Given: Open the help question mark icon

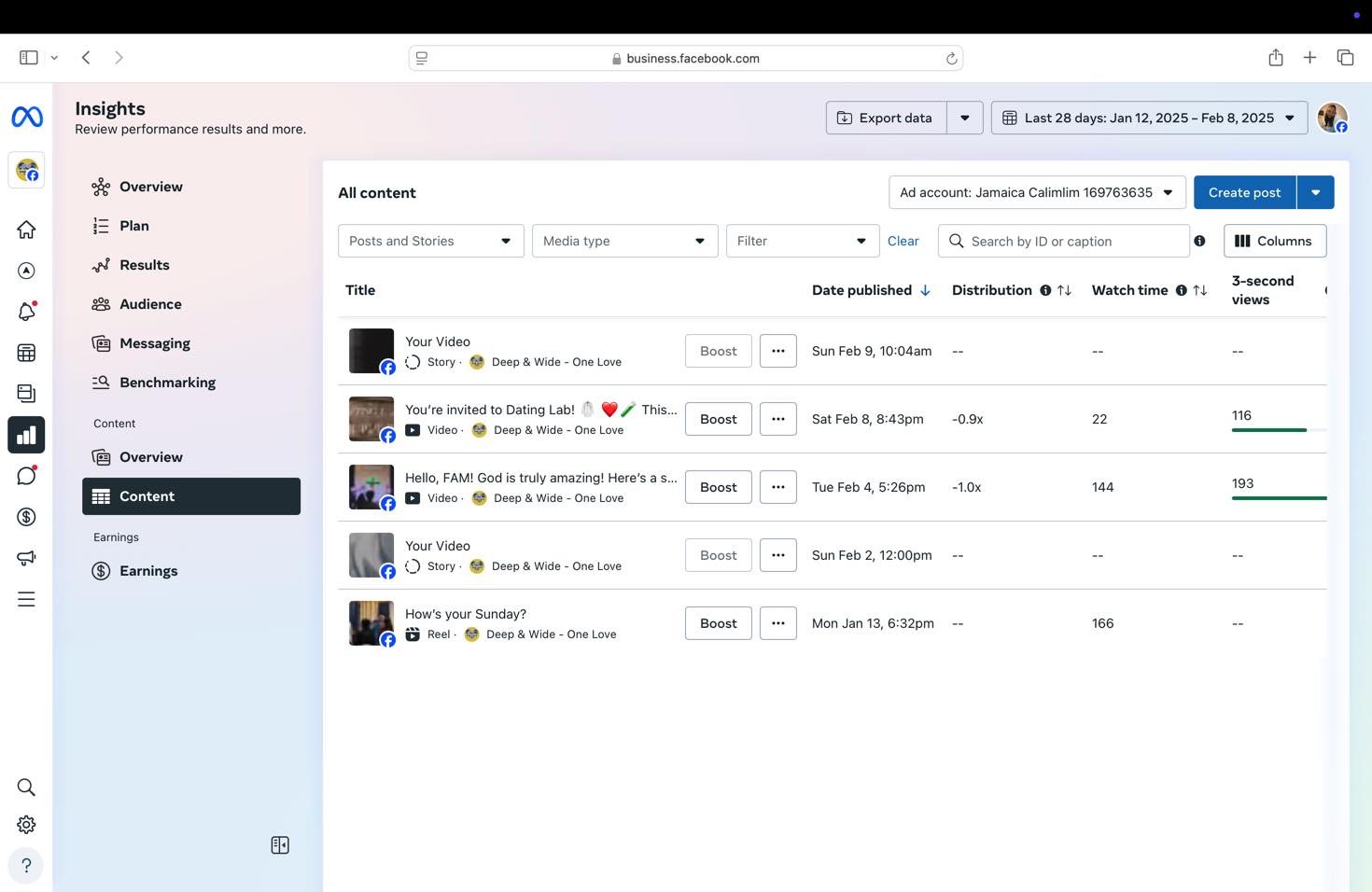Looking at the screenshot, I should click(x=26, y=865).
